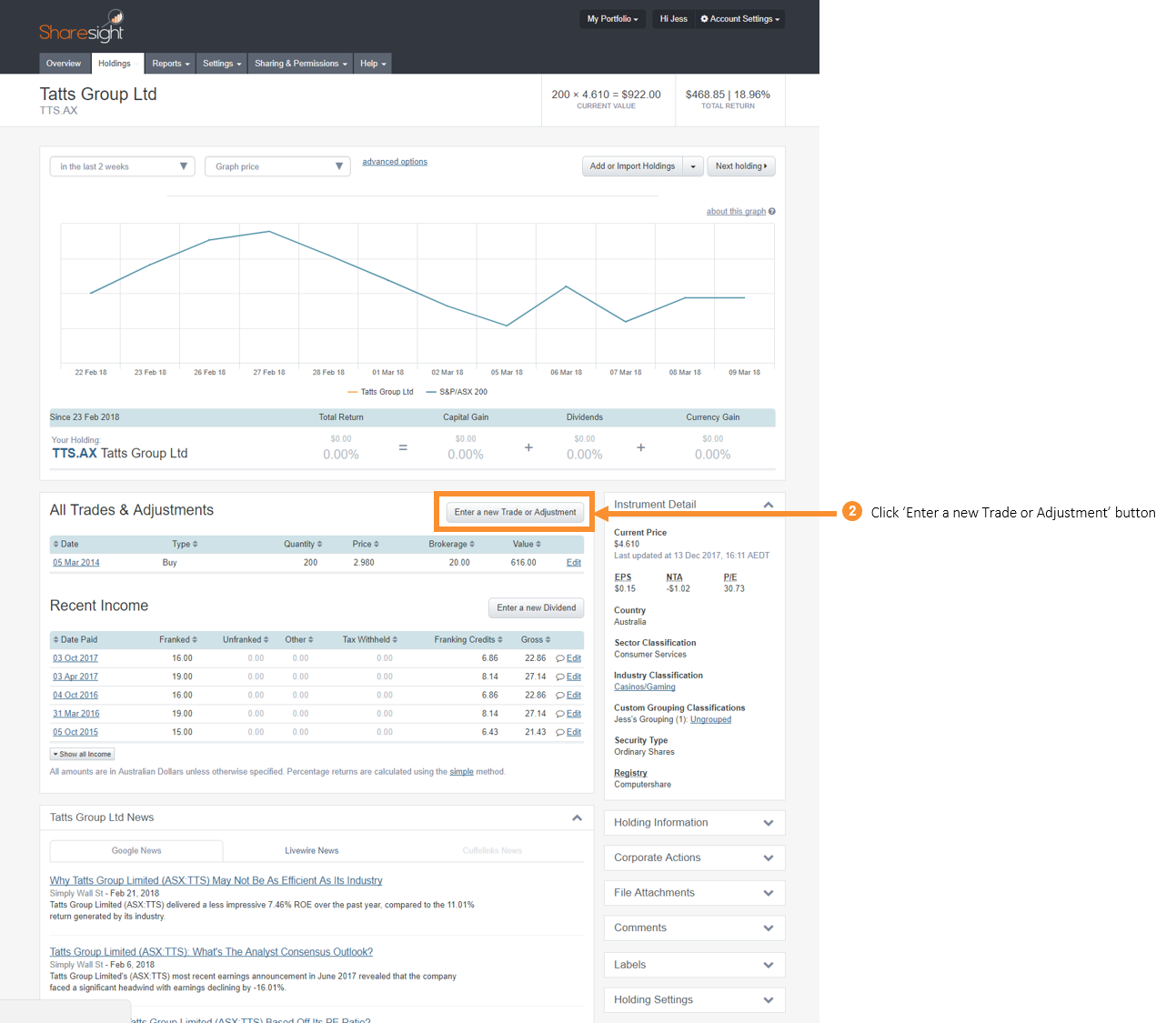Sort trades by Quantity column
Viewport: 1176px width, 1023px height.
303,544
